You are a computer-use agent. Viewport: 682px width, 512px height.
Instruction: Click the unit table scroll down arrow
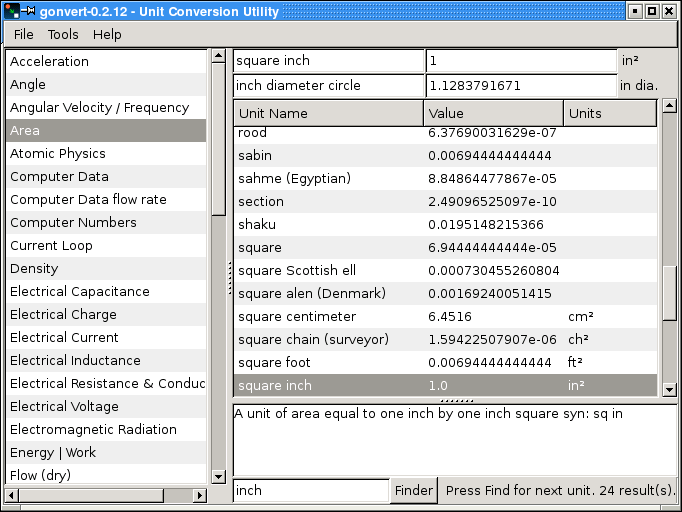(669, 390)
